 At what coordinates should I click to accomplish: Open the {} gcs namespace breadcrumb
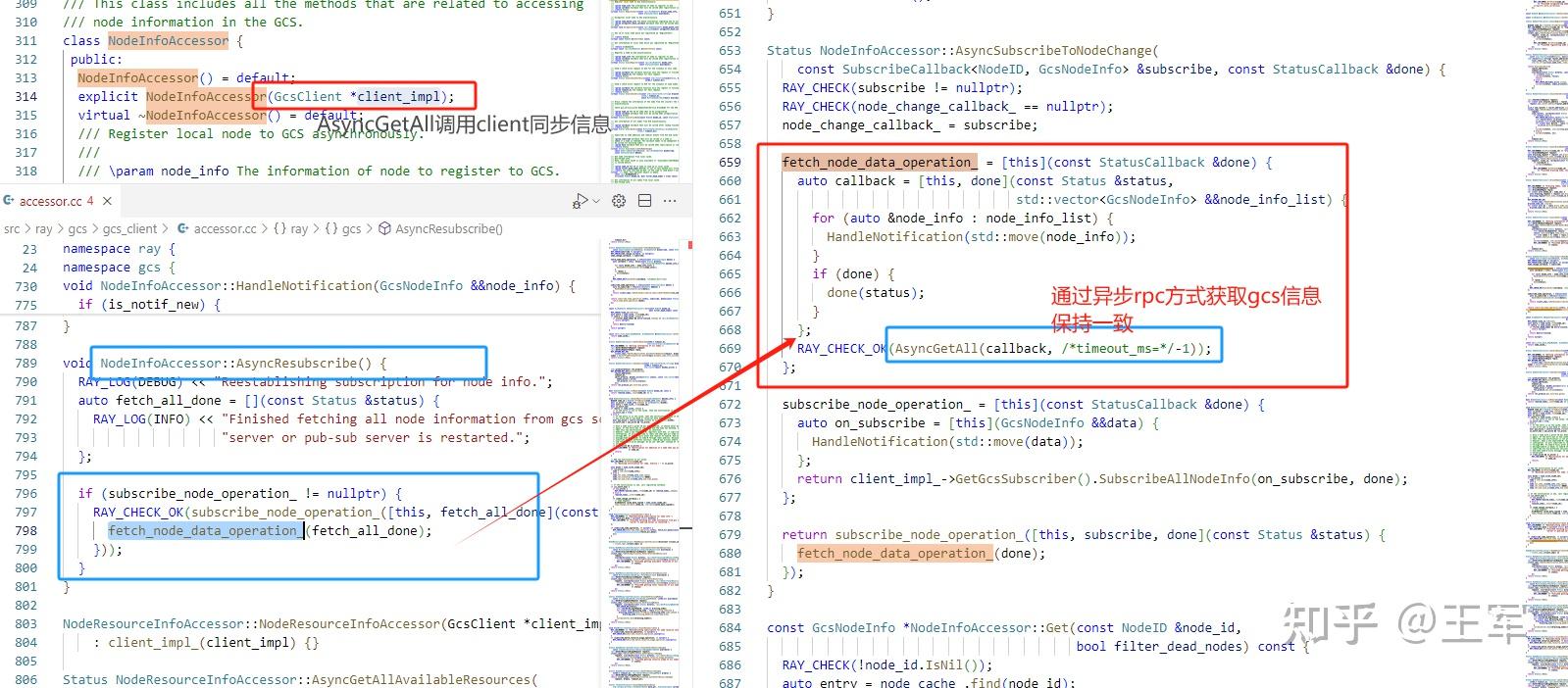343,228
